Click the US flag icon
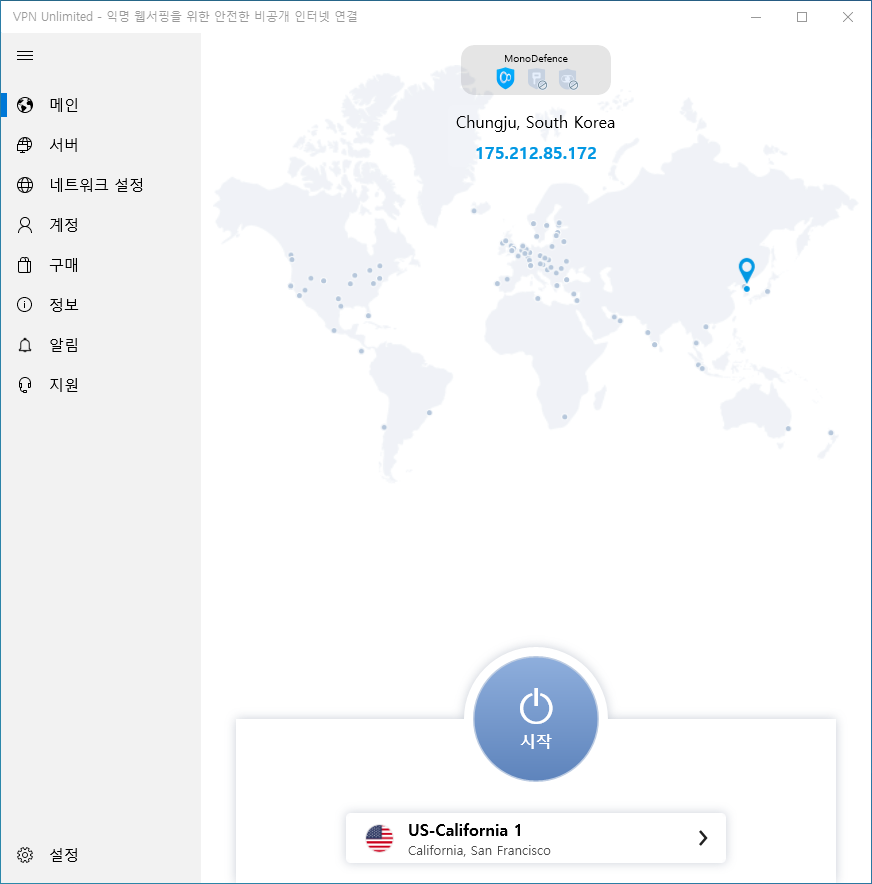Viewport: 872px width, 884px height. 379,838
